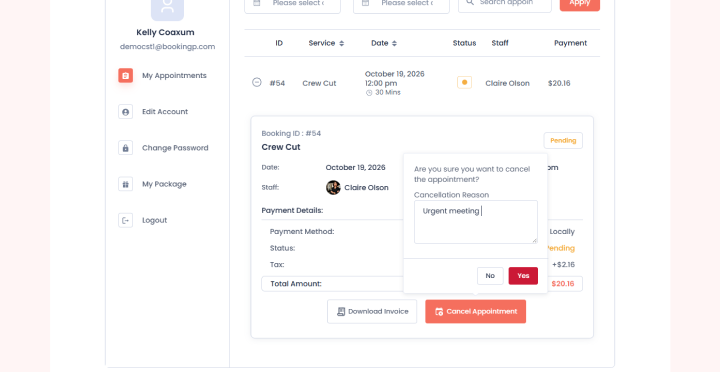This screenshot has height=372, width=720.
Task: Focus the Cancellation Reason text area
Action: (x=476, y=222)
